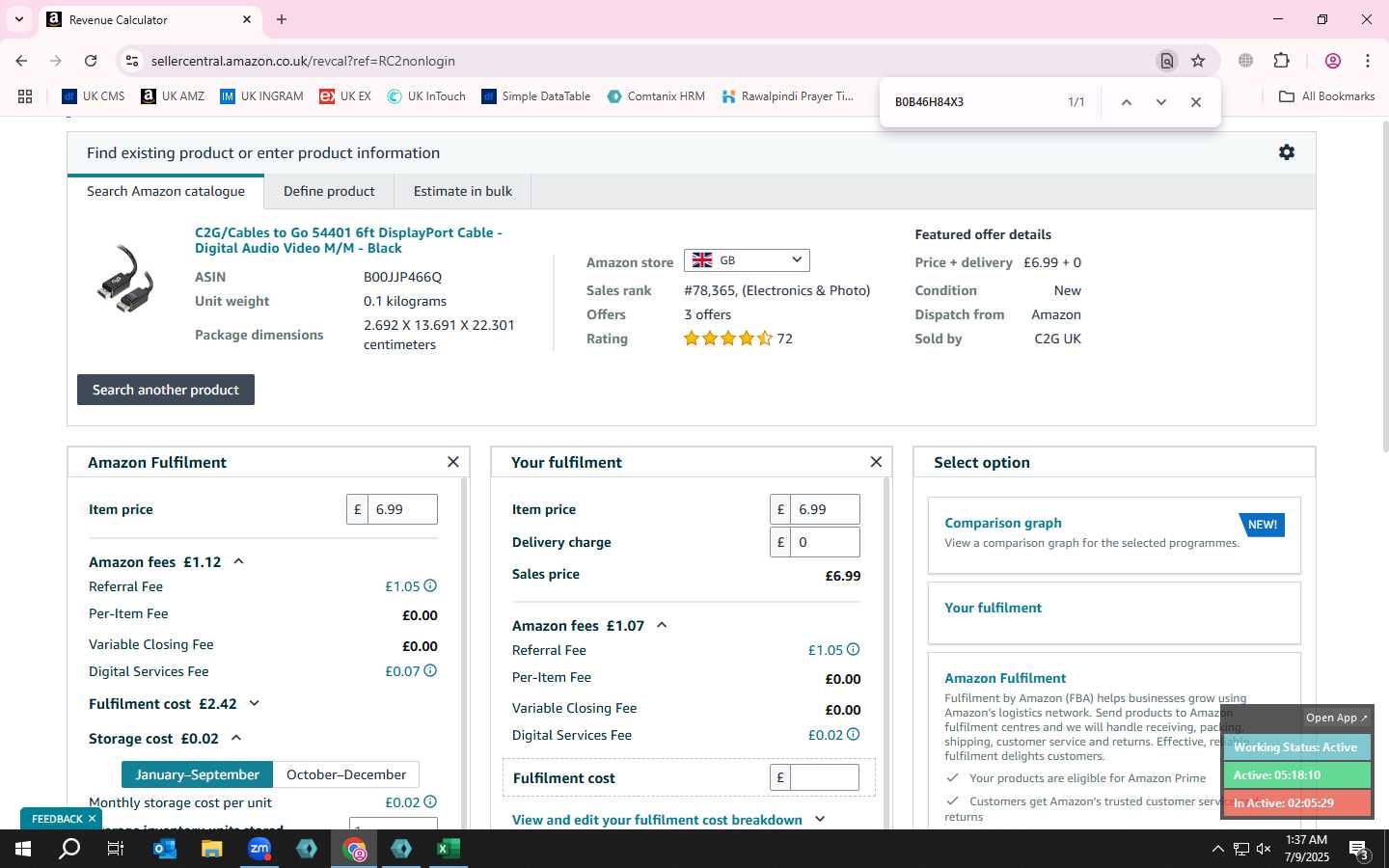
Task: Open the Amazon store GB dropdown
Action: tap(747, 260)
